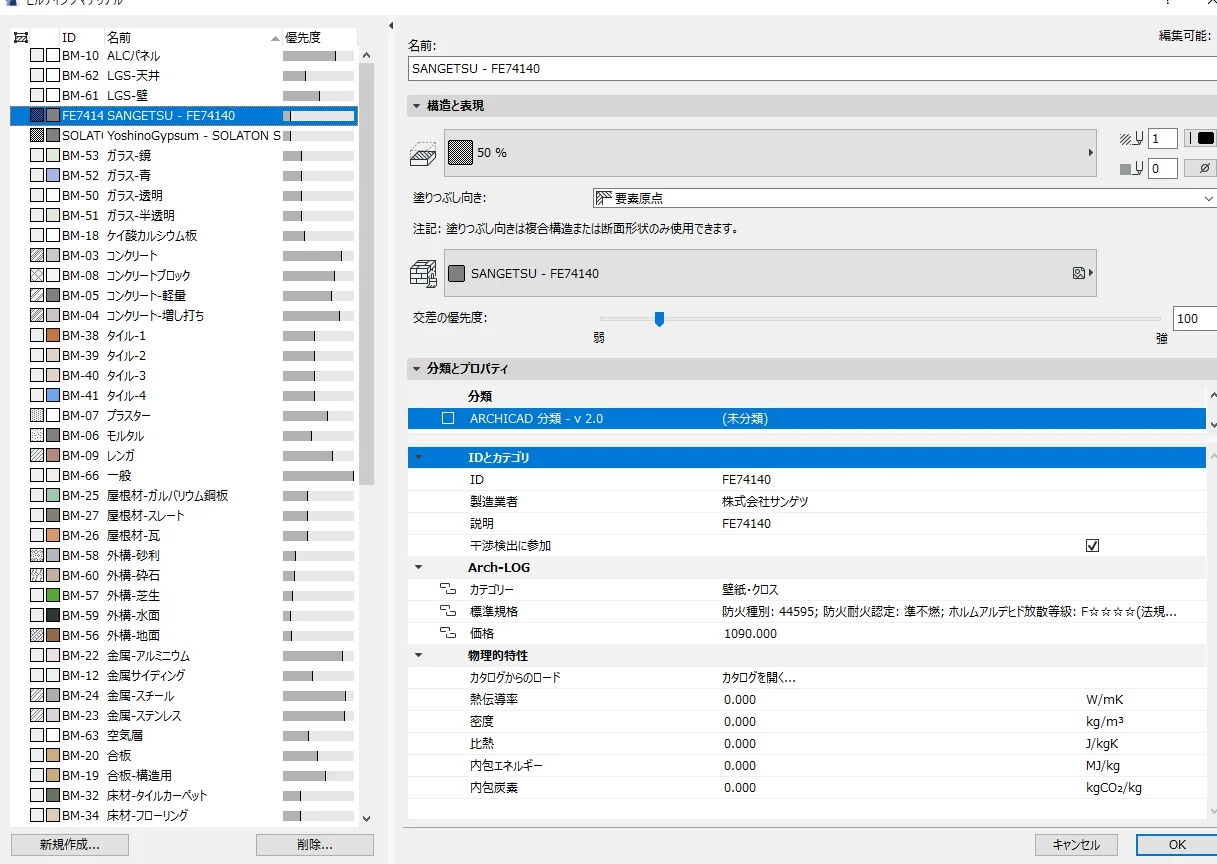Sort the material list by 名前 column
The image size is (1217, 864).
pos(193,38)
